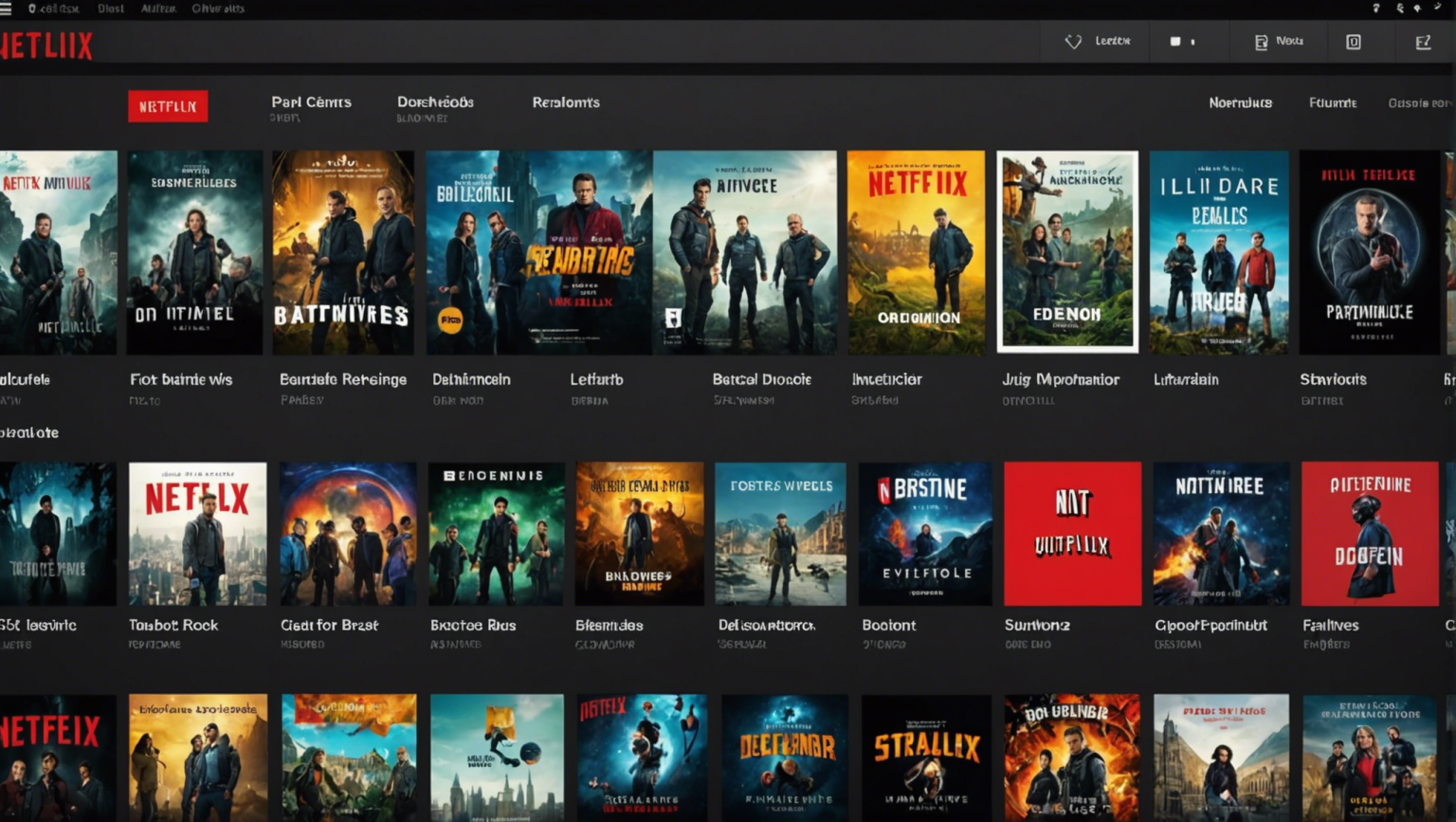Select the red NETFLIX tile near the top nav
This screenshot has width=1456, height=822.
tap(168, 106)
